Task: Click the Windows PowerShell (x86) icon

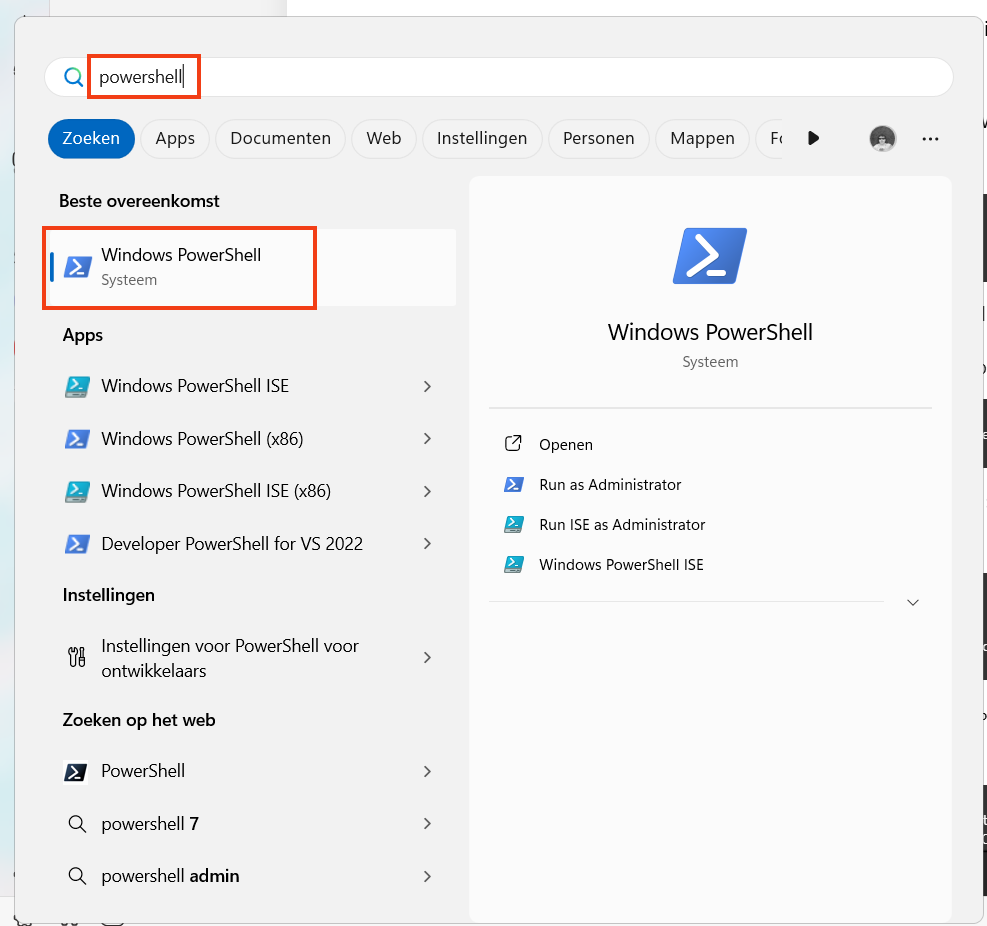Action: (x=77, y=439)
